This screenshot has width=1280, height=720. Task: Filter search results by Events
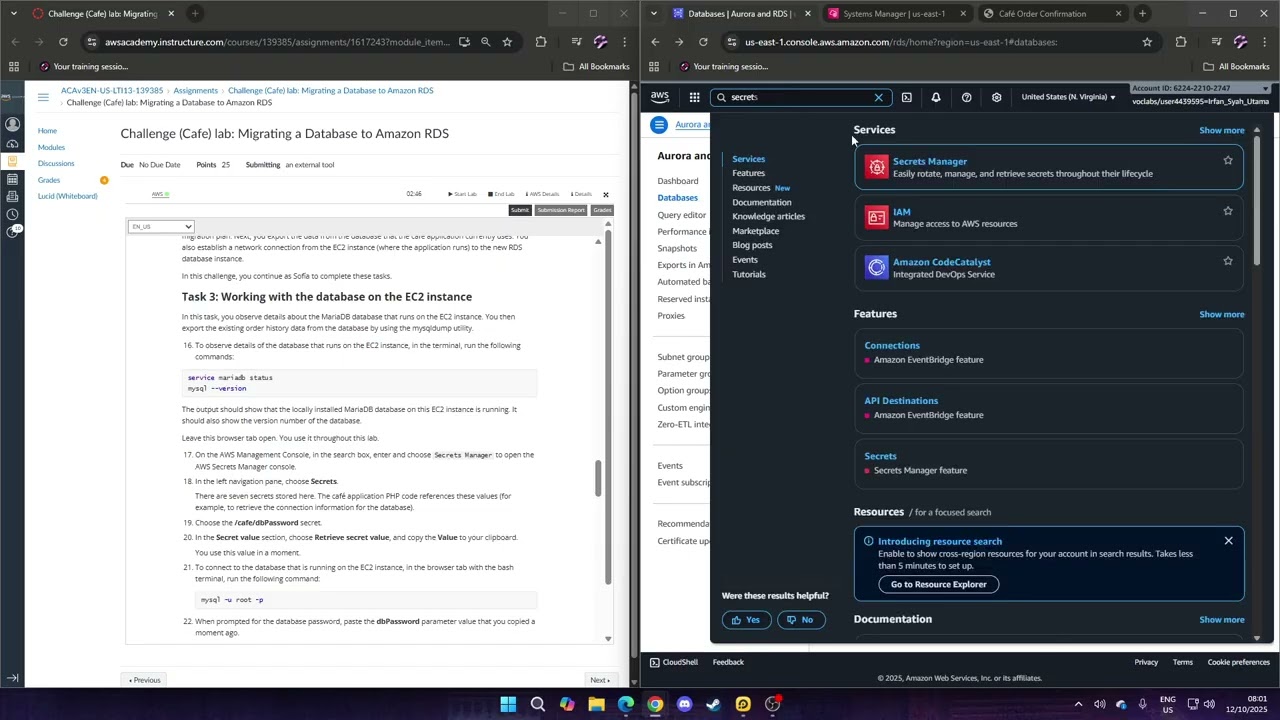point(745,260)
